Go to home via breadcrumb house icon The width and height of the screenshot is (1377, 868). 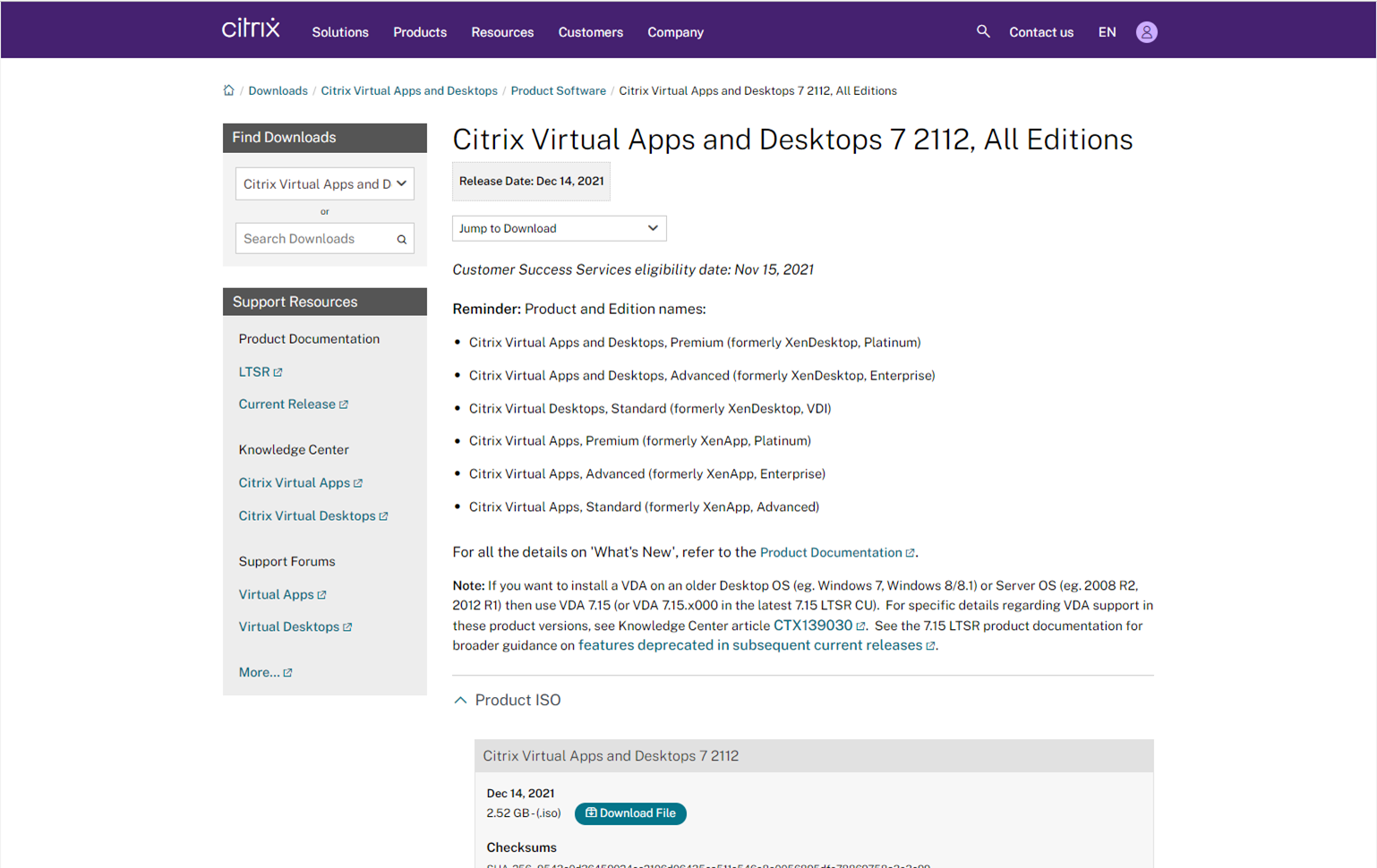coord(228,90)
